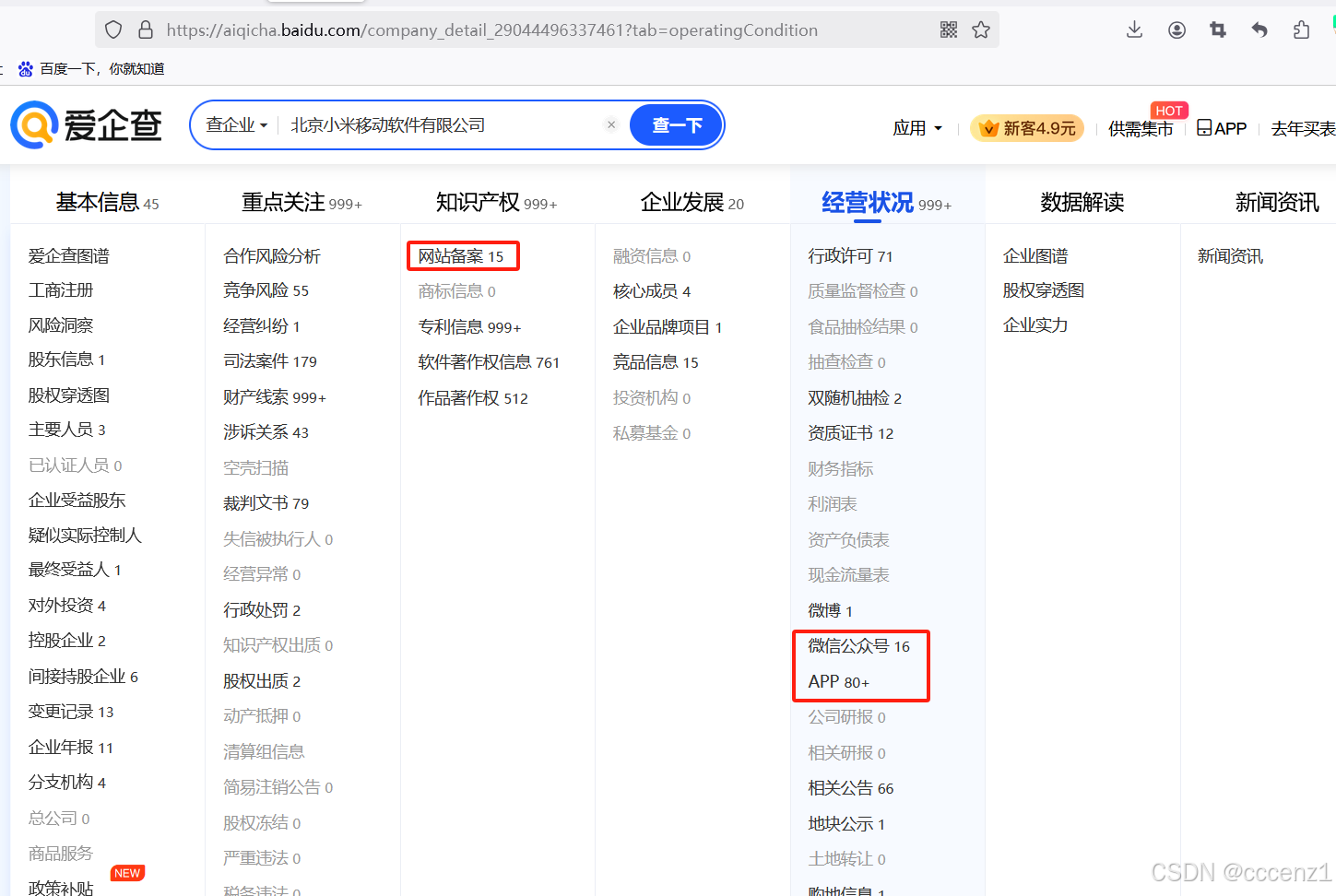This screenshot has height=896, width=1336.
Task: Open 新闻资讯 item in last column
Action: tap(1230, 255)
